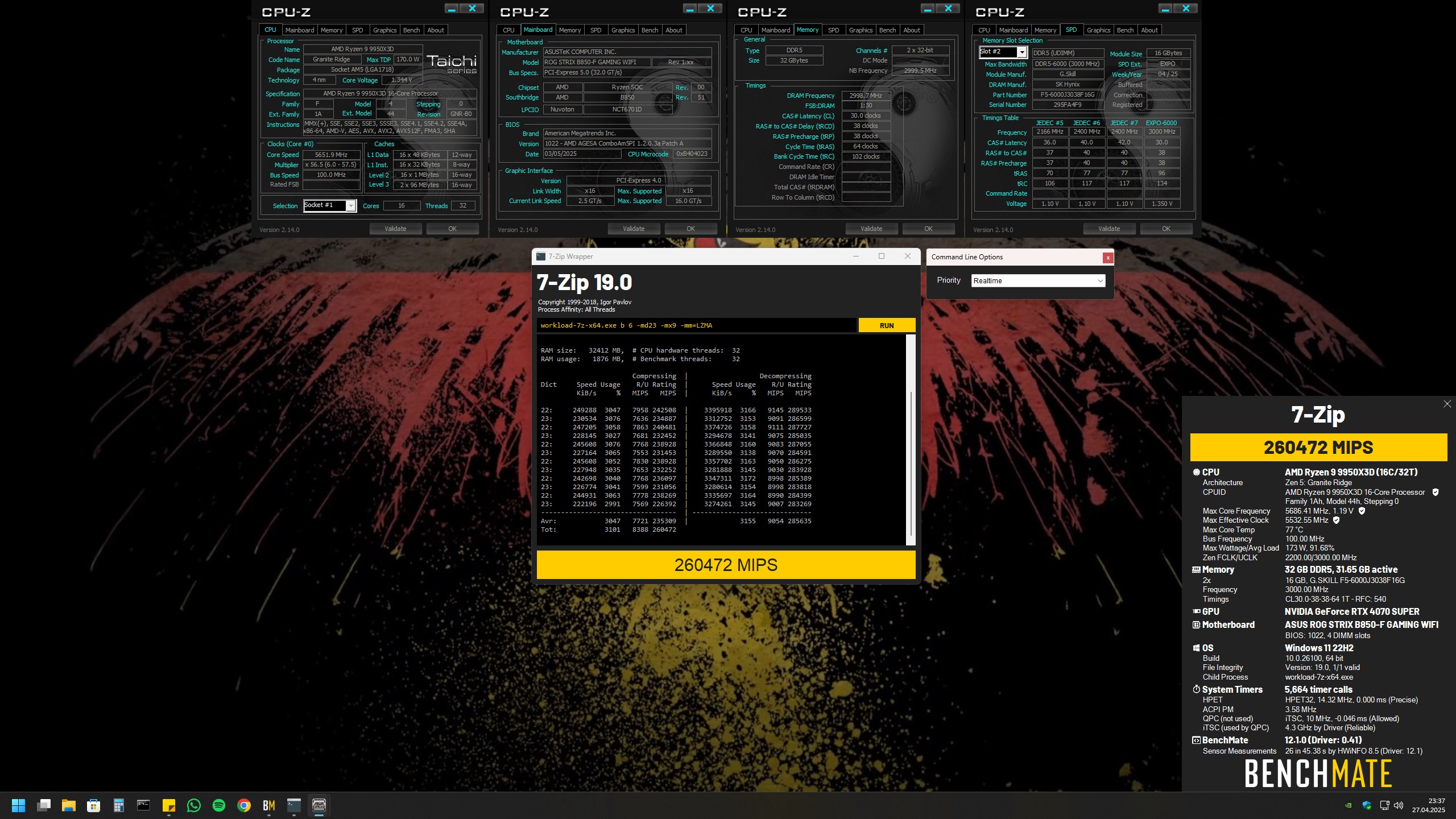Open Spotify from the taskbar
Image resolution: width=1456 pixels, height=819 pixels.
(219, 805)
